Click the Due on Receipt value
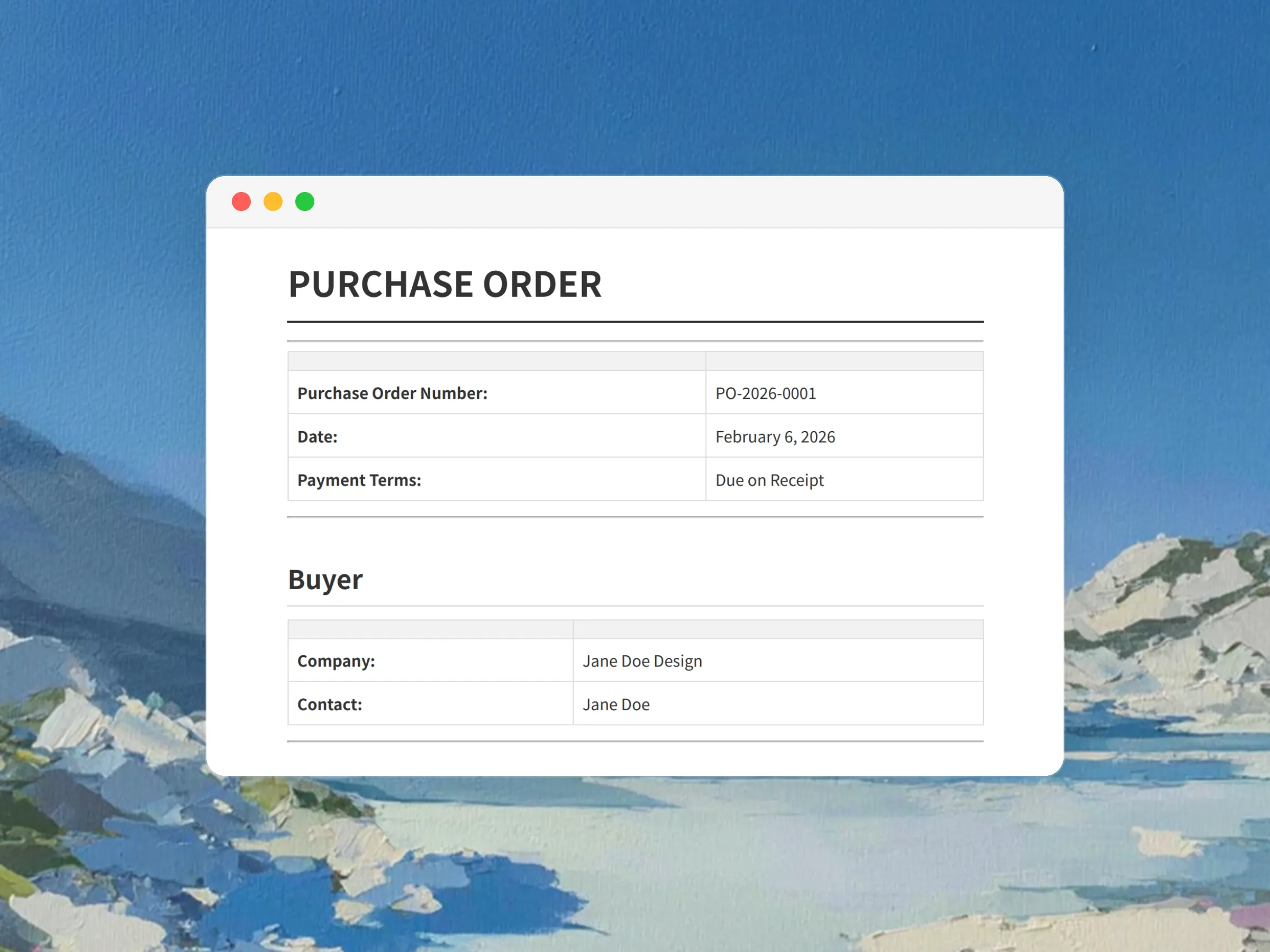 coord(769,480)
